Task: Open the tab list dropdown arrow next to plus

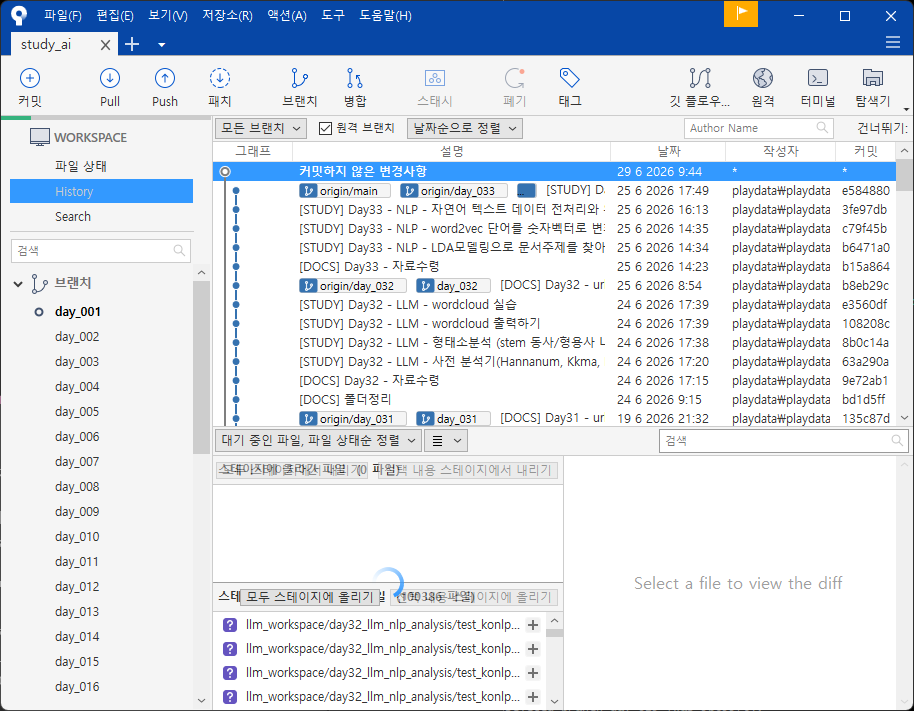Action: tap(161, 45)
